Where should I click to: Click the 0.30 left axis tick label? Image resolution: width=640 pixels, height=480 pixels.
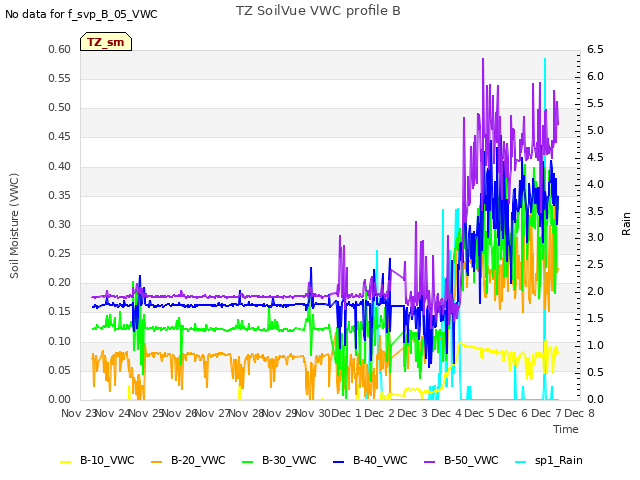pos(60,224)
